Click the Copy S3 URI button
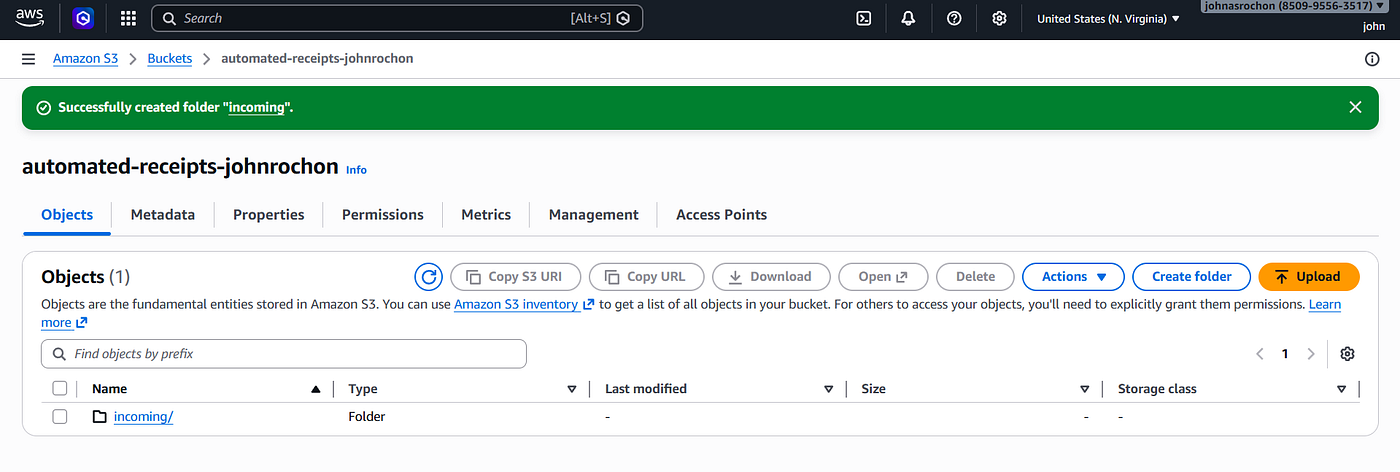 (x=515, y=277)
